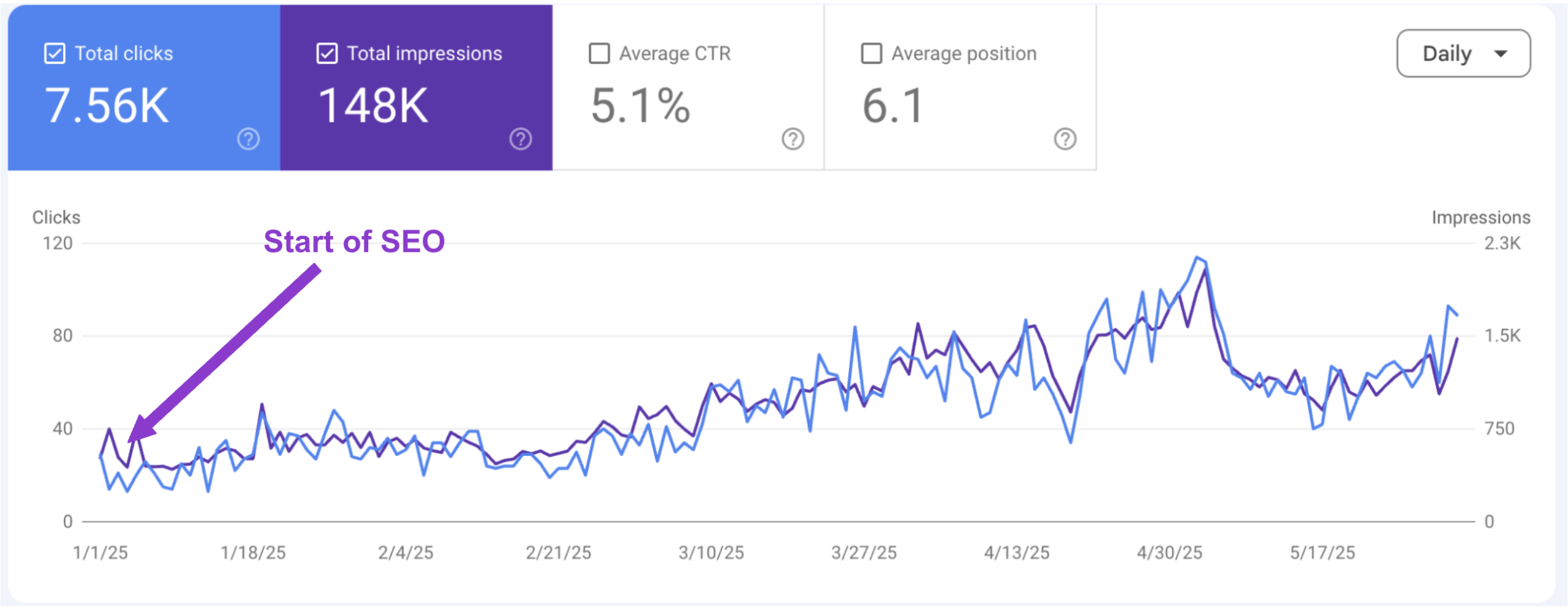Uncheck the Total impressions checkbox
The image size is (1568, 608).
[327, 53]
